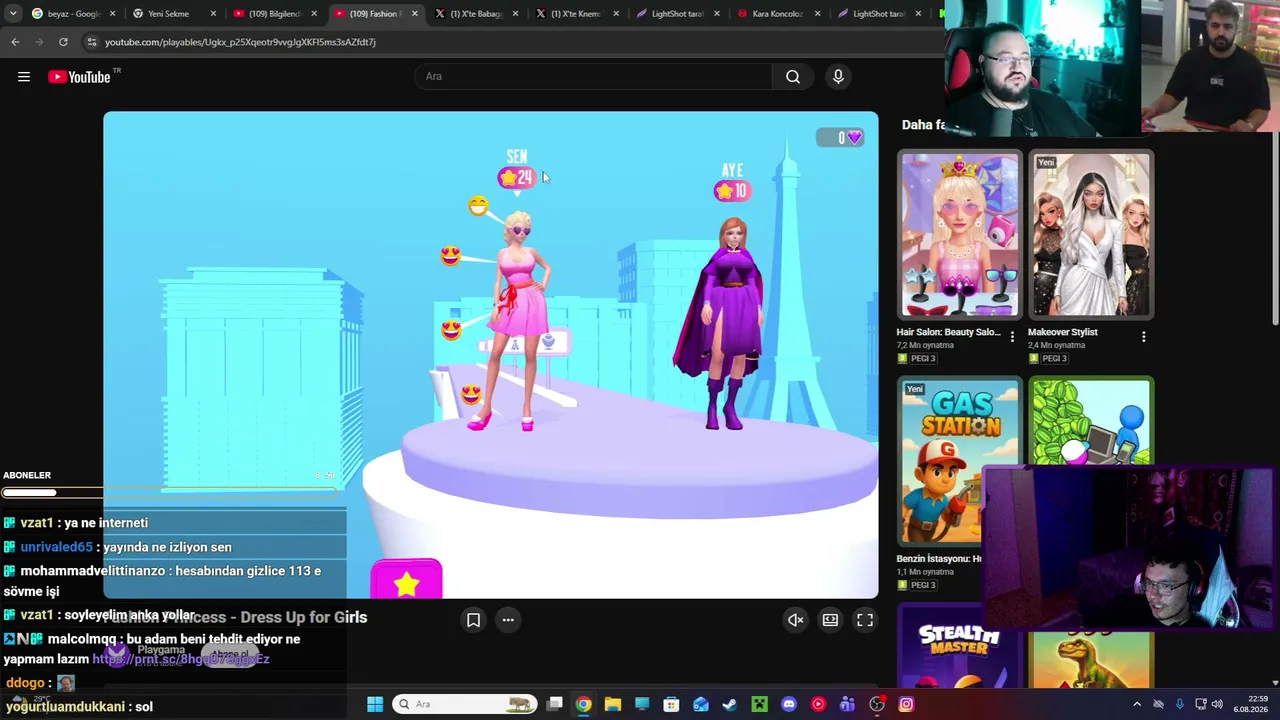Show hidden system tray icons
Image resolution: width=1280 pixels, height=720 pixels.
click(x=1137, y=704)
